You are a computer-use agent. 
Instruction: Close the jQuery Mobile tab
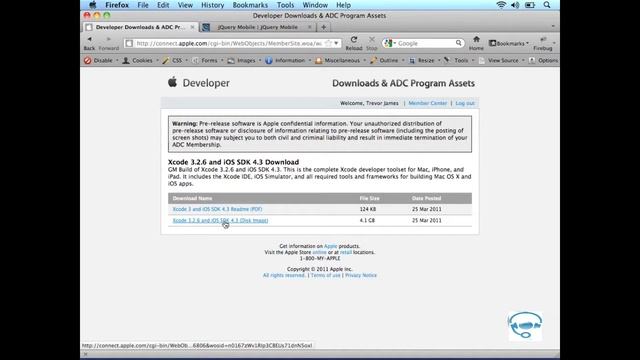(309, 27)
